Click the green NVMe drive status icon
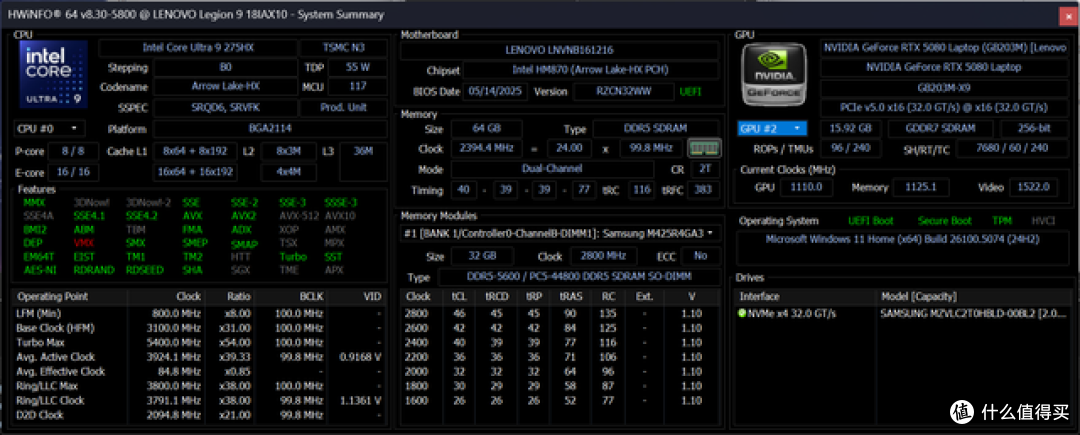Screen dimensions: 1080x435 pyautogui.click(x=742, y=313)
